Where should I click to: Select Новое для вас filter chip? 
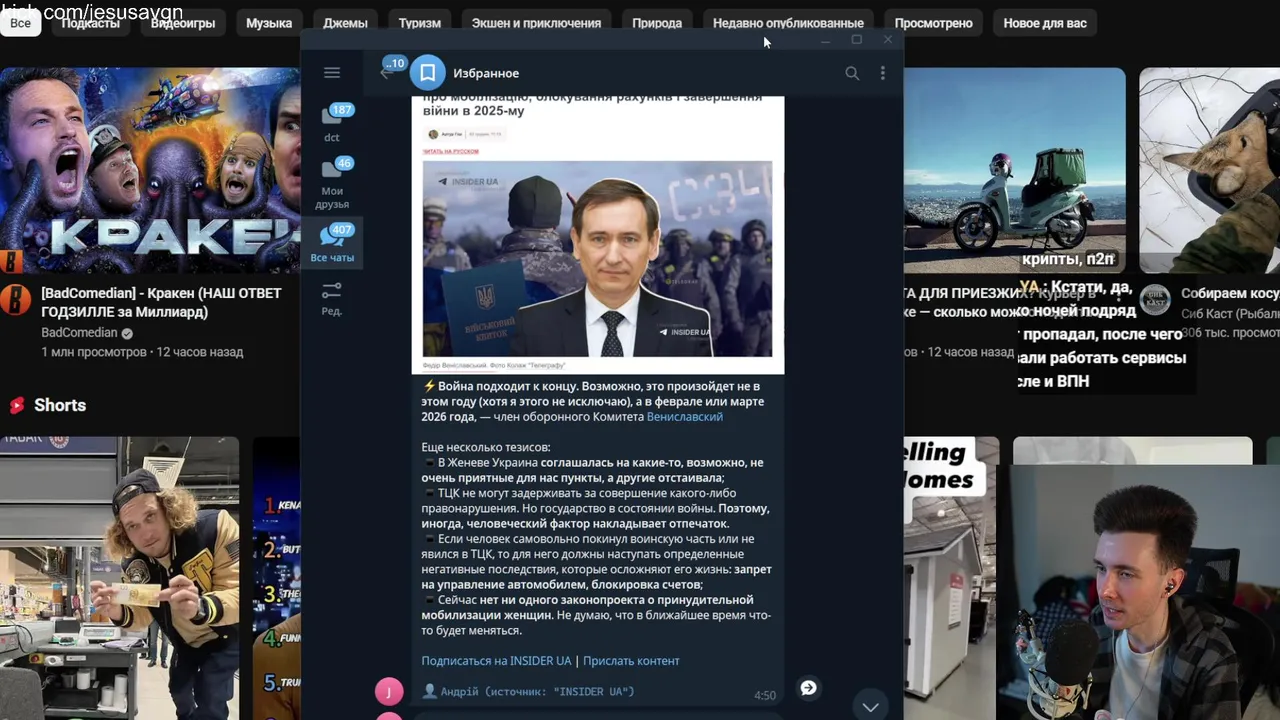(1045, 23)
